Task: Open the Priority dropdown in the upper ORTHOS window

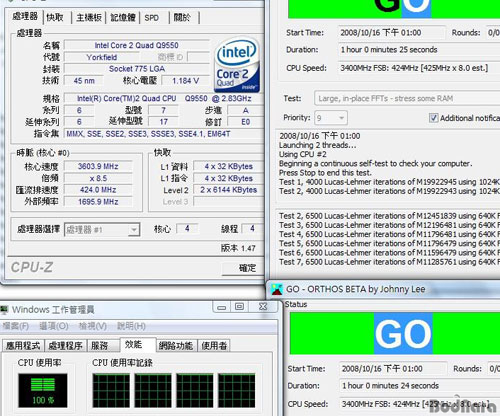Action: (331, 118)
